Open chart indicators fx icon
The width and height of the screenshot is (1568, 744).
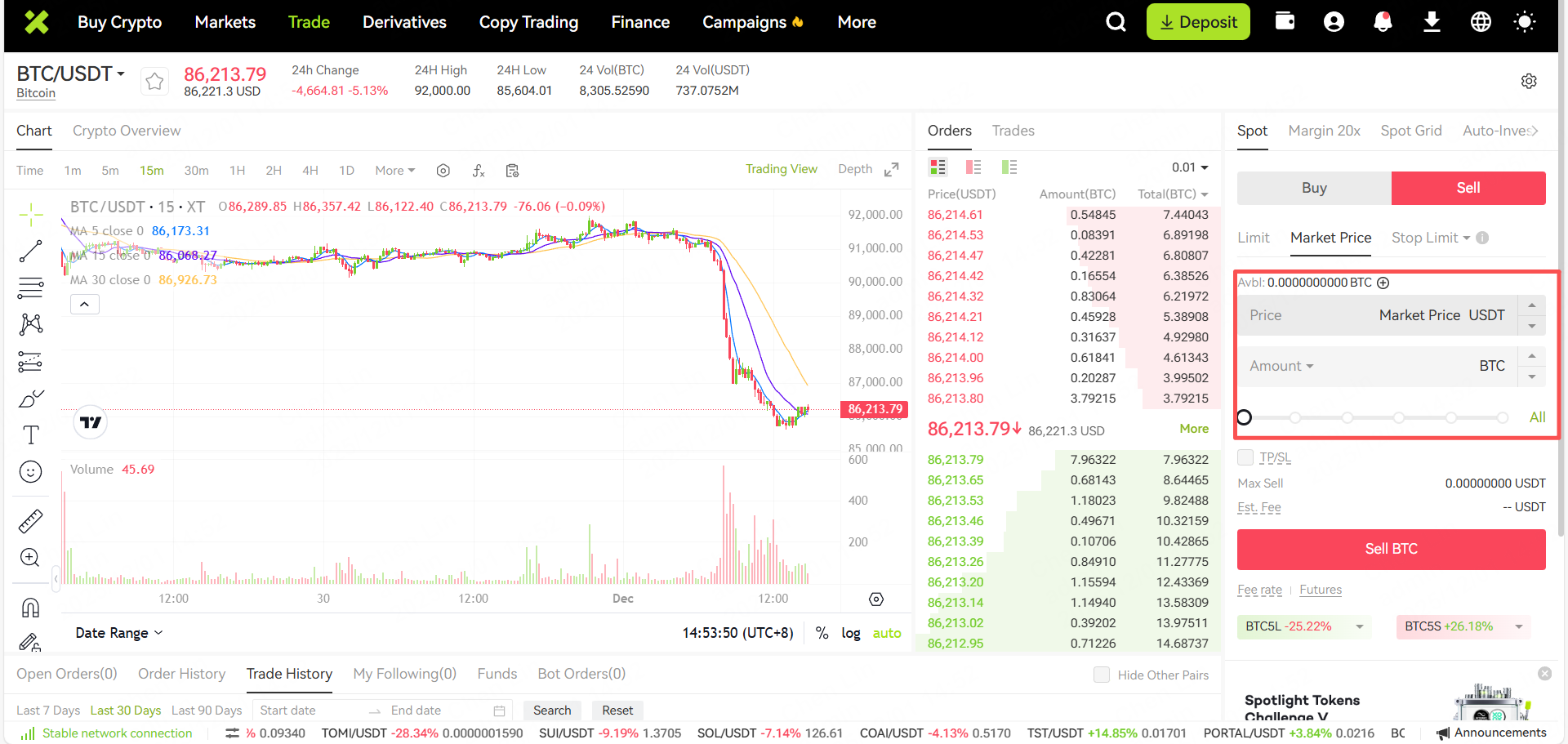tap(479, 170)
